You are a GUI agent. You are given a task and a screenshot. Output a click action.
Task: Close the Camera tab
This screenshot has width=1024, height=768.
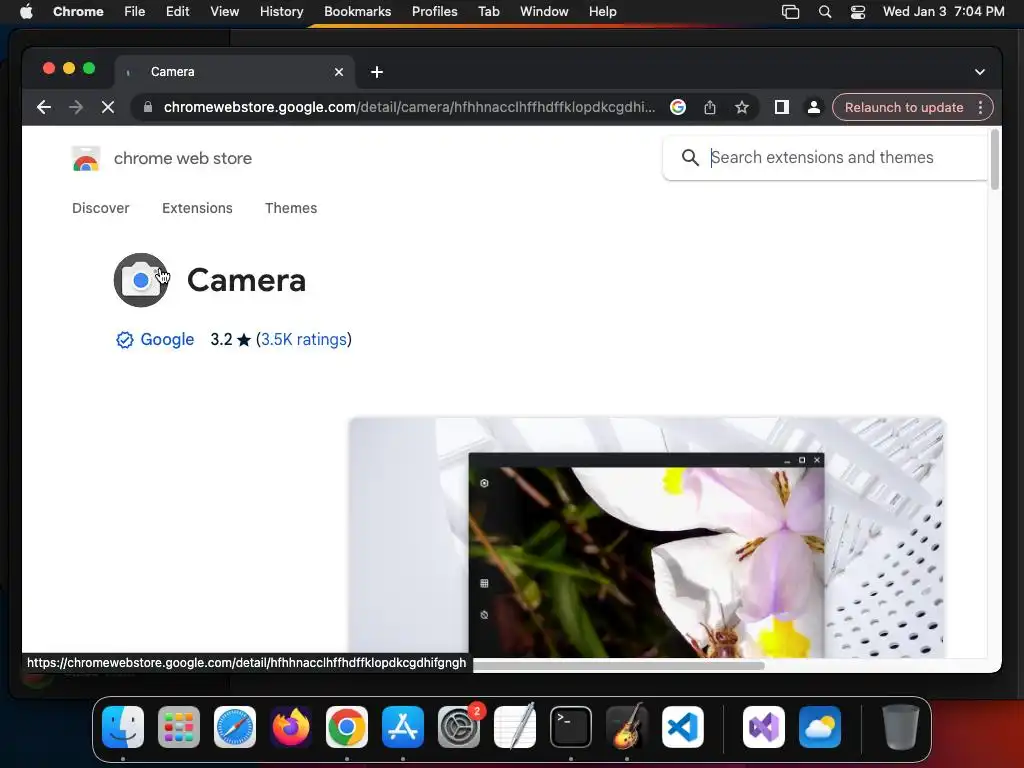click(x=339, y=72)
